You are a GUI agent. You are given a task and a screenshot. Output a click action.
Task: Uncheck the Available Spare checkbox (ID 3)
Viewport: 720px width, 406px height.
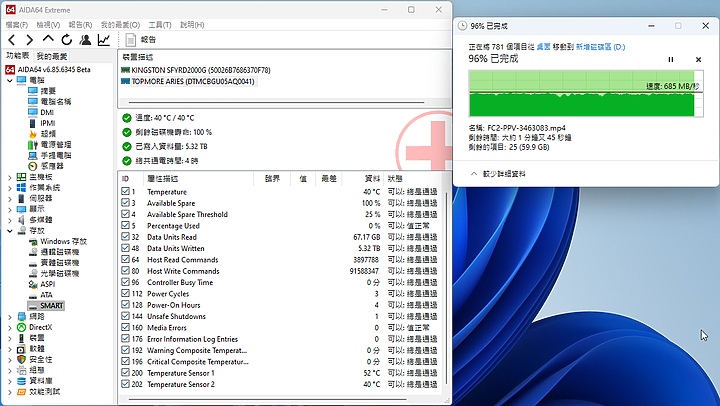click(125, 203)
